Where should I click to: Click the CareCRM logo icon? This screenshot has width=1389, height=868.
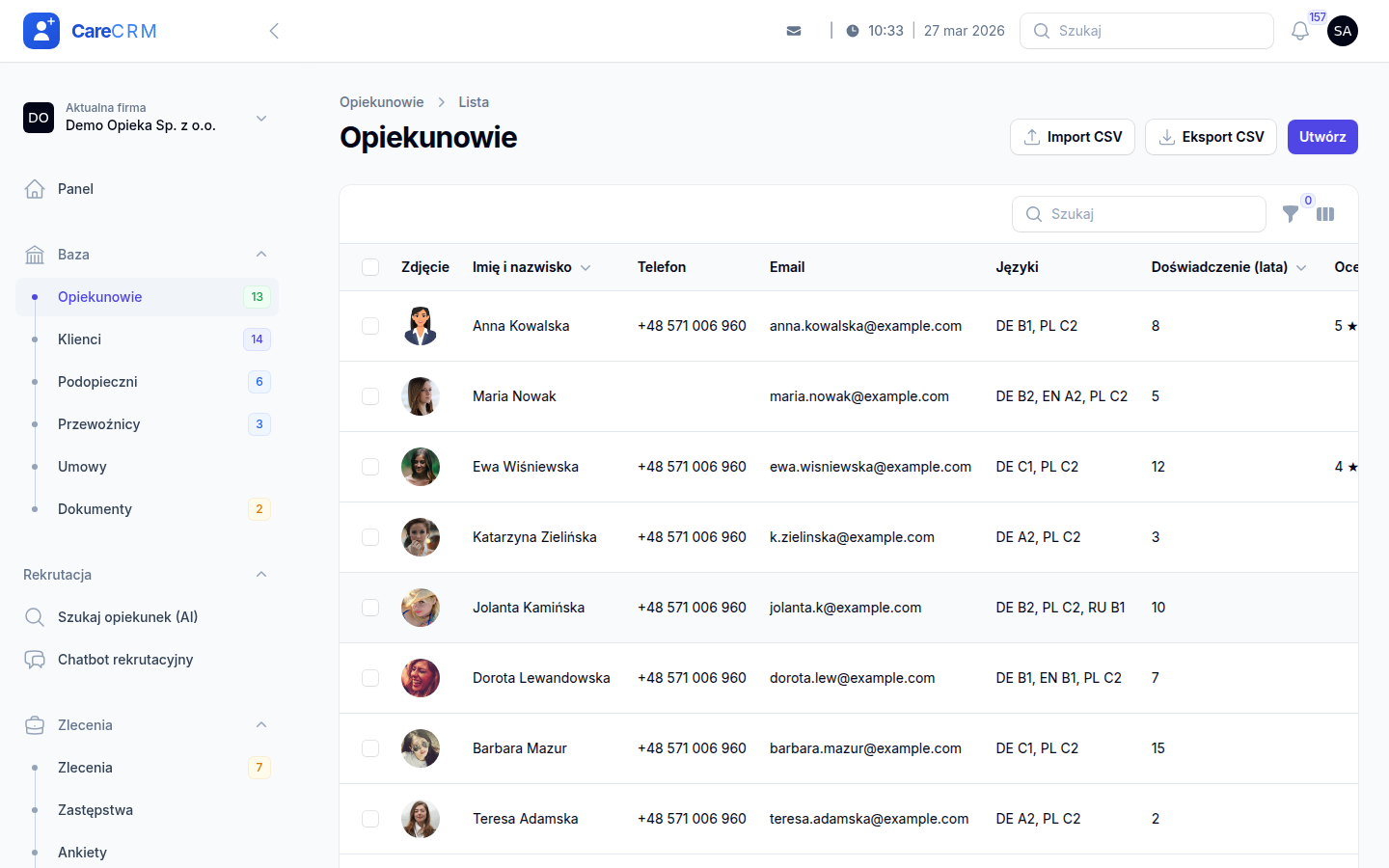click(41, 30)
